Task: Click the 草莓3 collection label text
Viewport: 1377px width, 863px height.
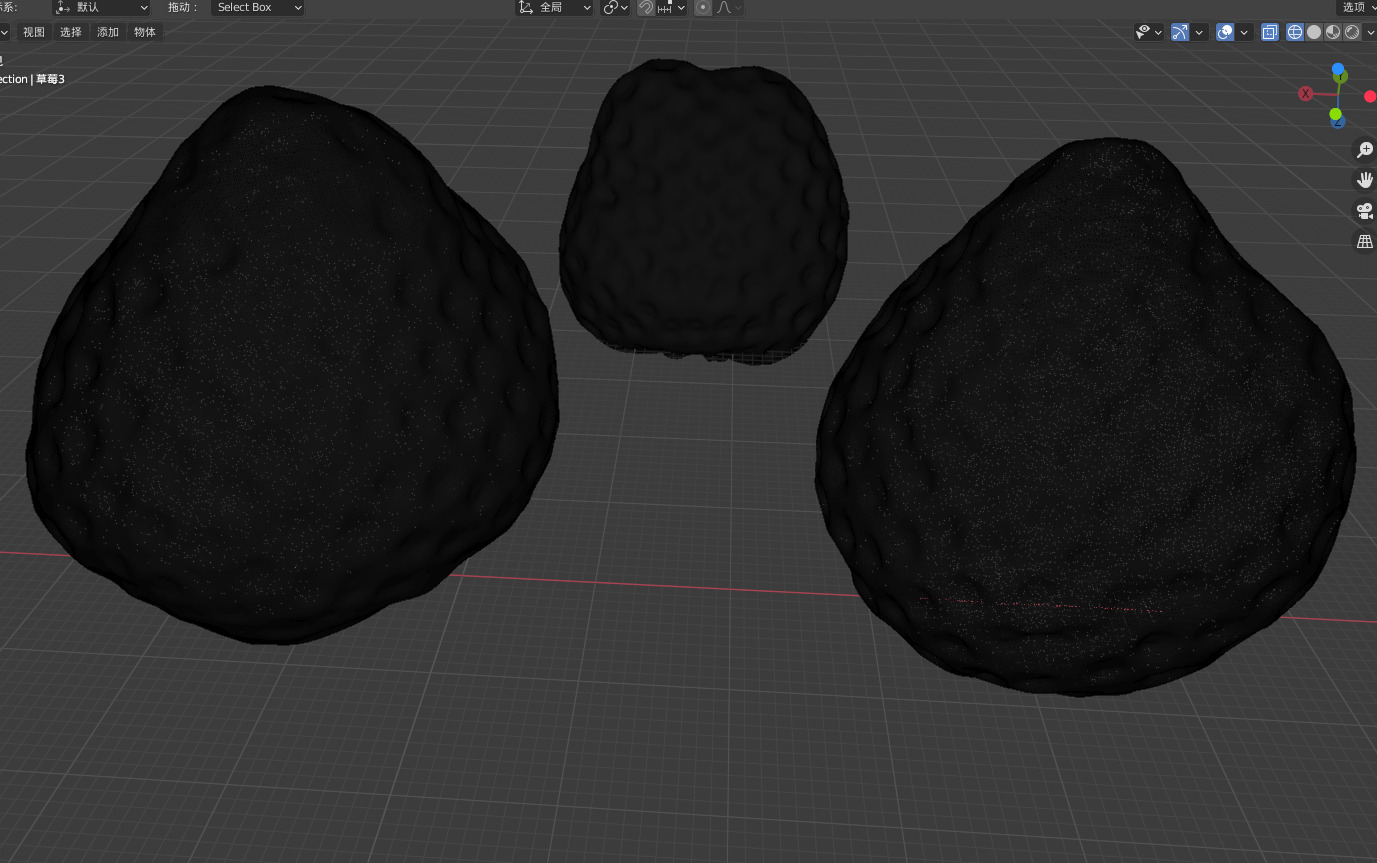Action: pyautogui.click(x=50, y=79)
